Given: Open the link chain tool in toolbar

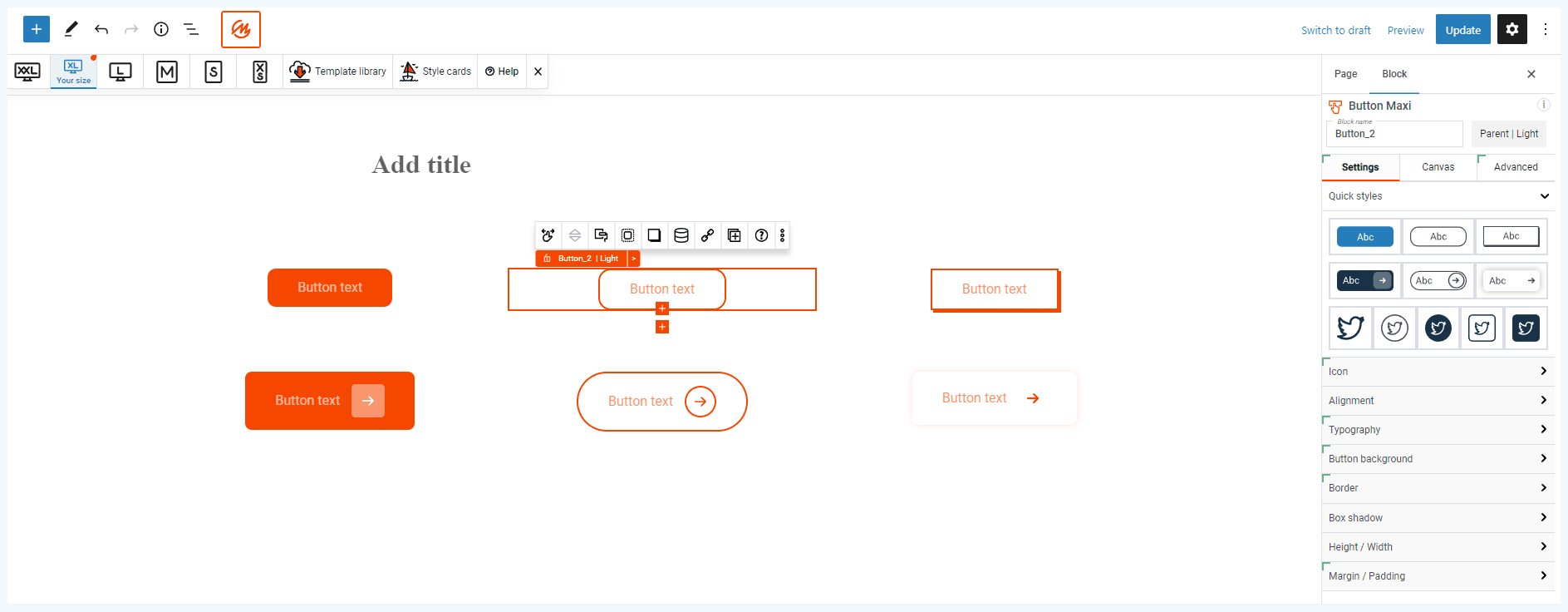Looking at the screenshot, I should [707, 235].
